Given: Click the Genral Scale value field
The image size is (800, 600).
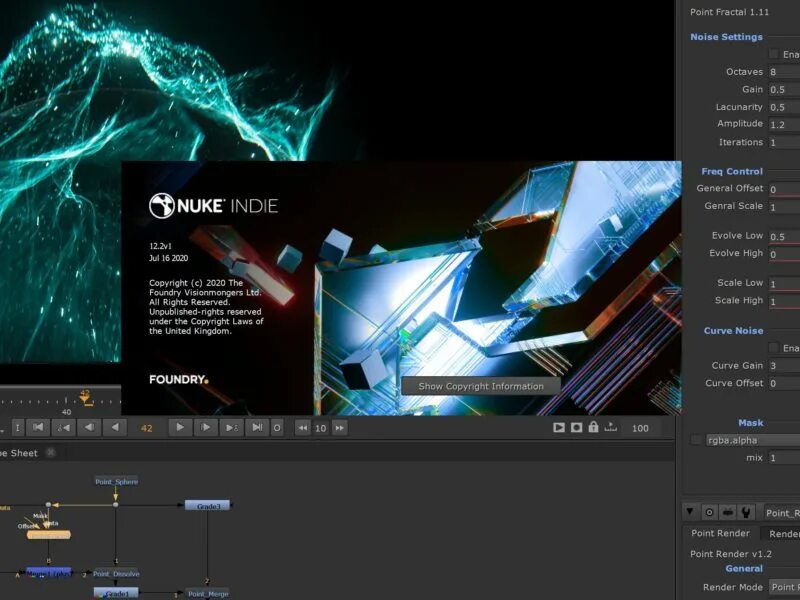Looking at the screenshot, I should tap(784, 207).
